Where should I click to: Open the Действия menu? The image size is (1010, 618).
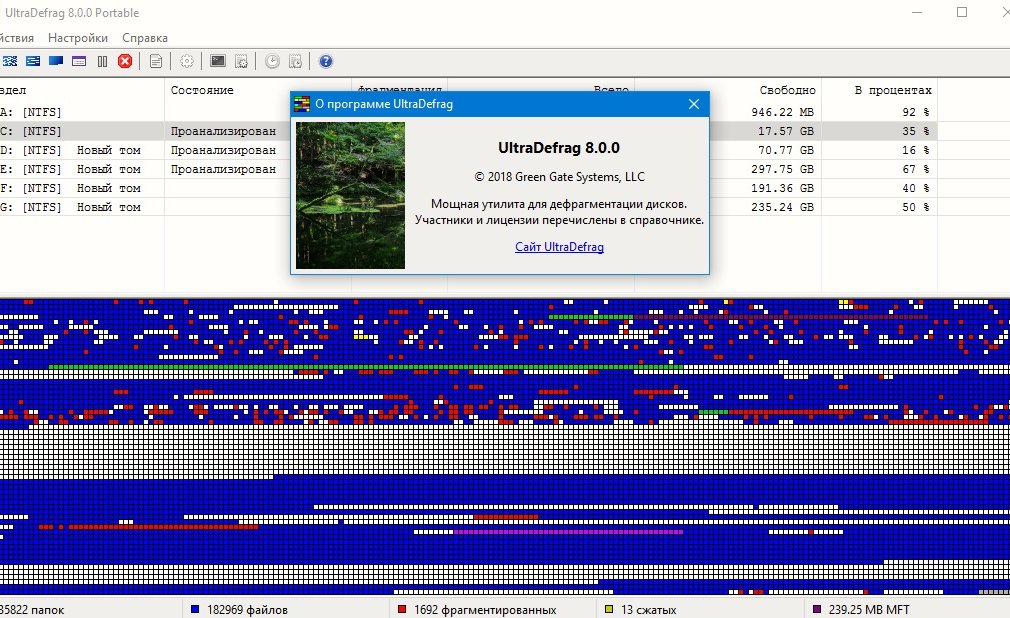(x=15, y=38)
